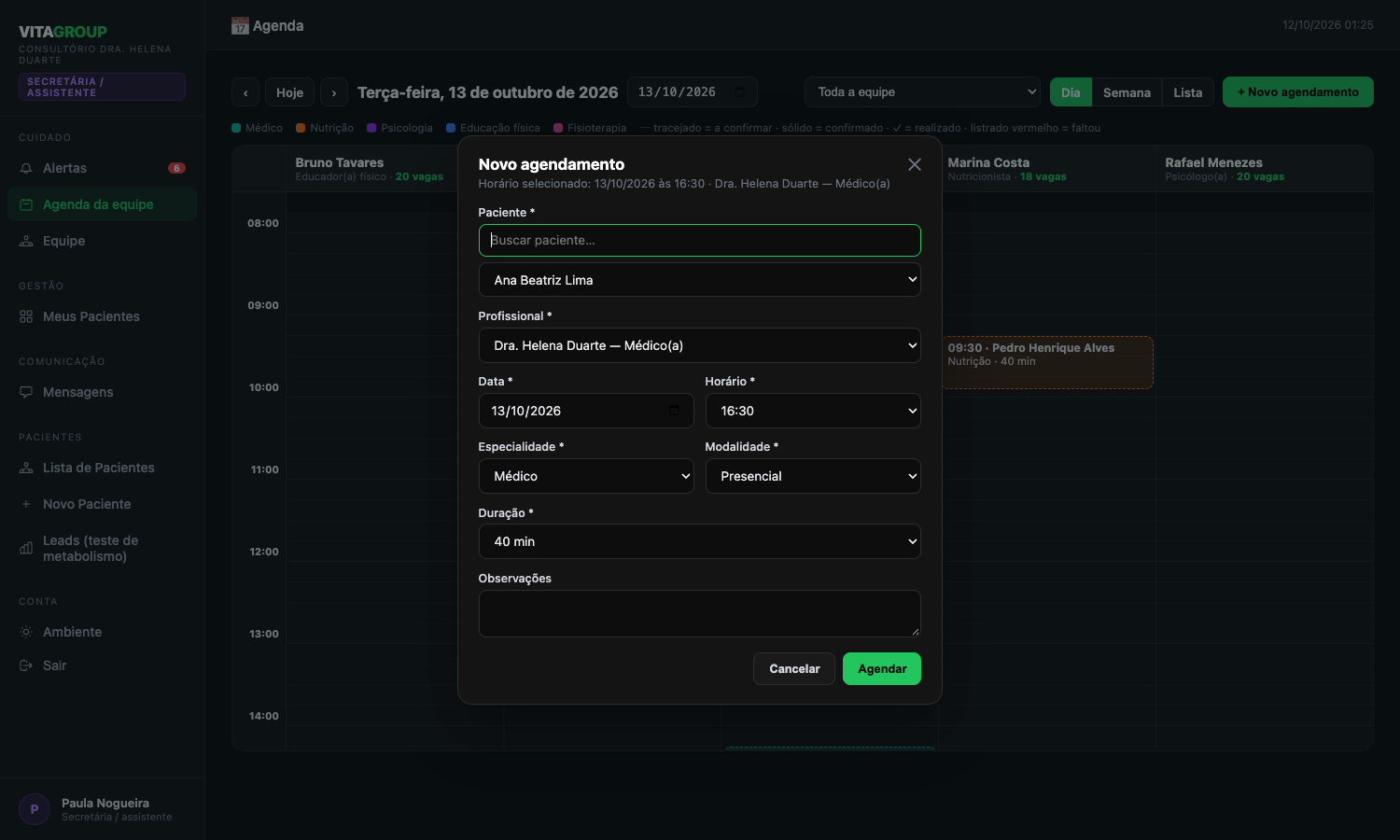The width and height of the screenshot is (1400, 840).
Task: Switch to Dia view tab
Action: [1071, 92]
